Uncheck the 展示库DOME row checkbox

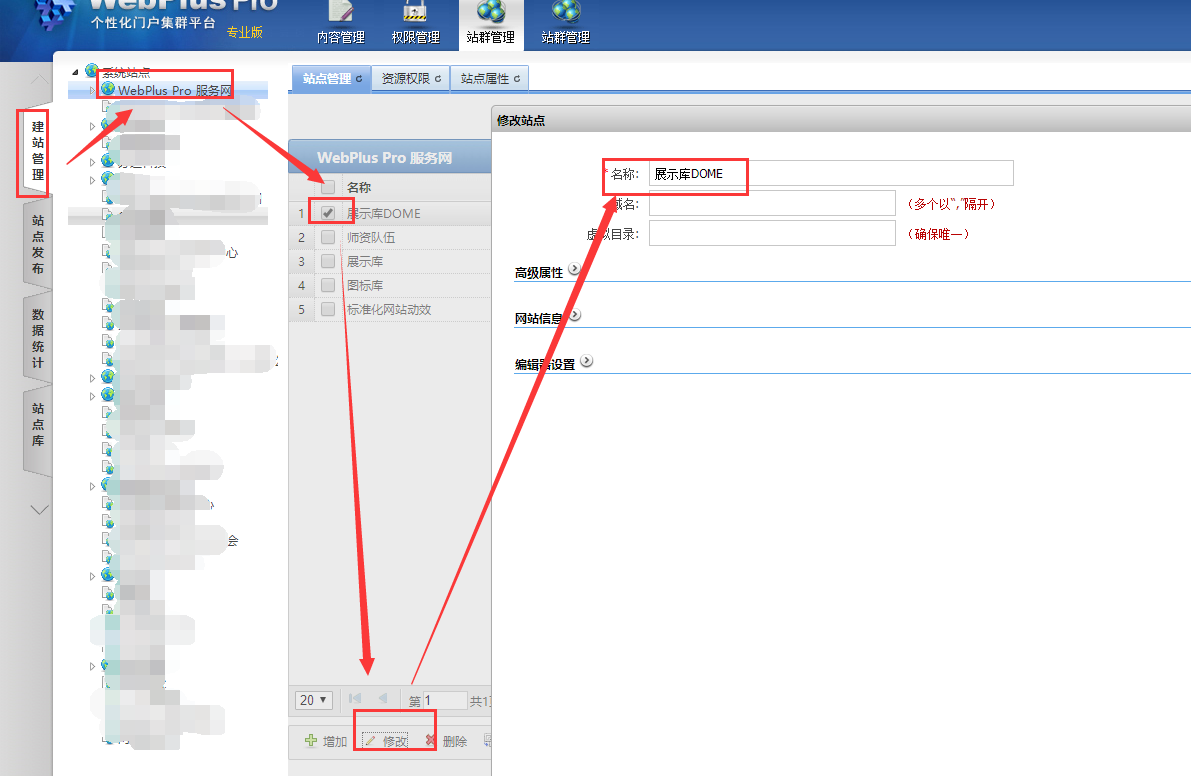point(328,213)
